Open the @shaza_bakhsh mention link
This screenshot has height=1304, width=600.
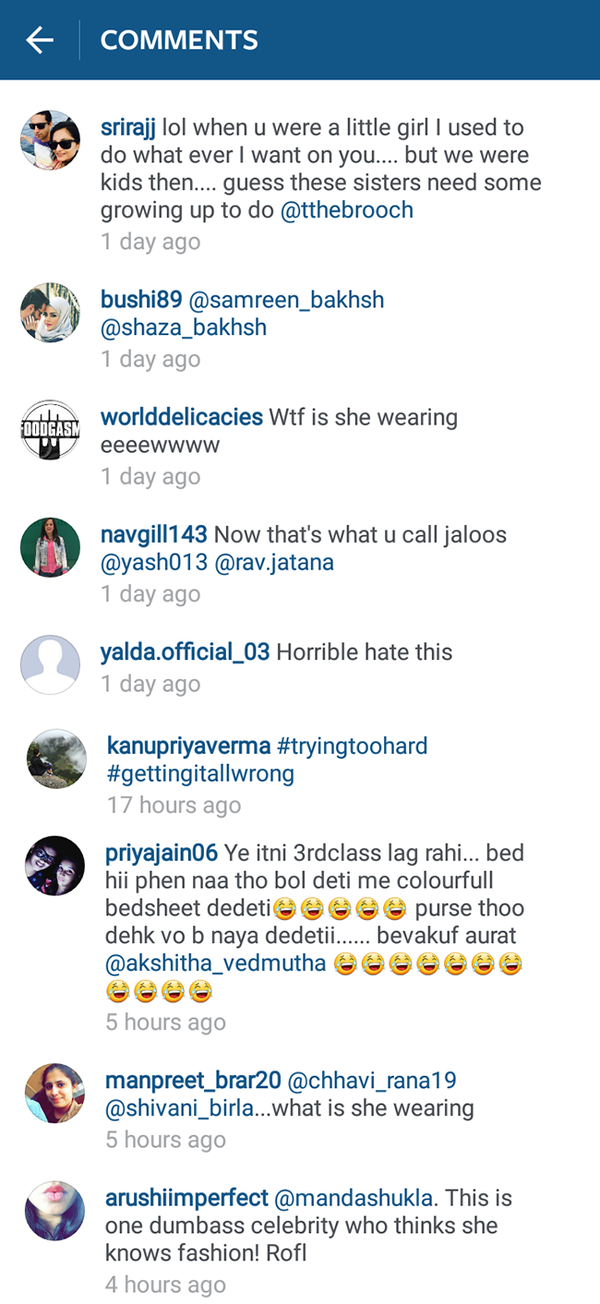184,328
